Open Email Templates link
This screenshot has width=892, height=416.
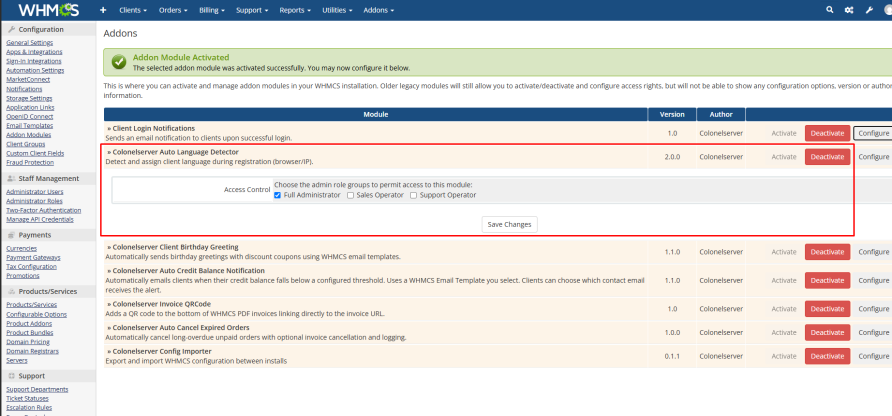(x=30, y=126)
